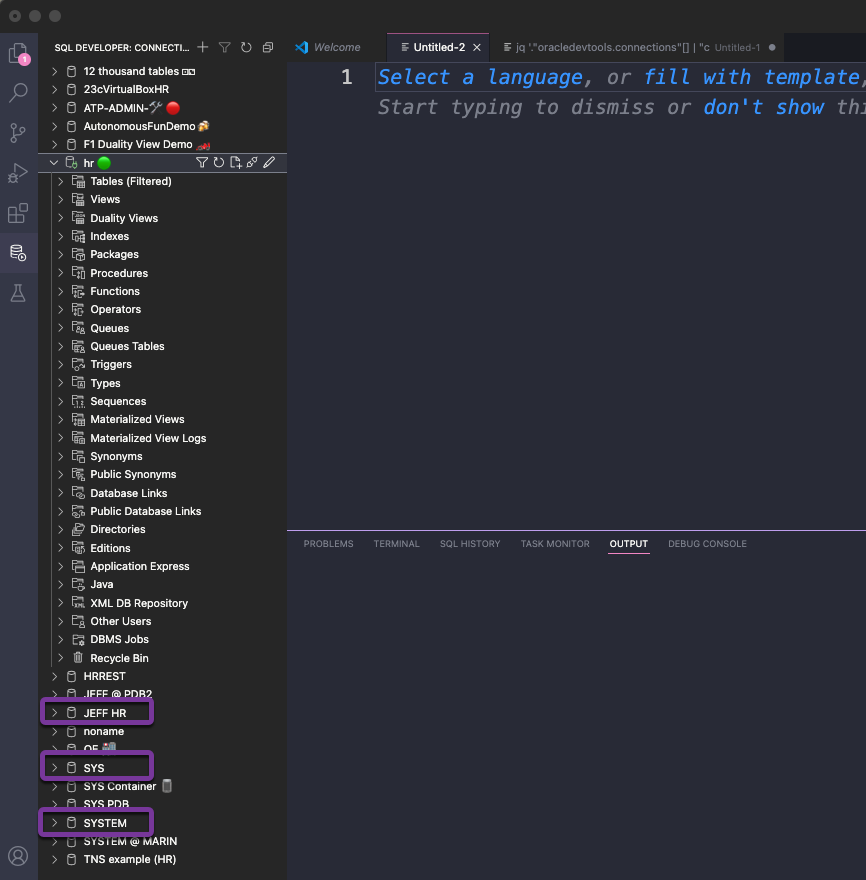
Task: Click the Packages node icon
Action: [79, 254]
